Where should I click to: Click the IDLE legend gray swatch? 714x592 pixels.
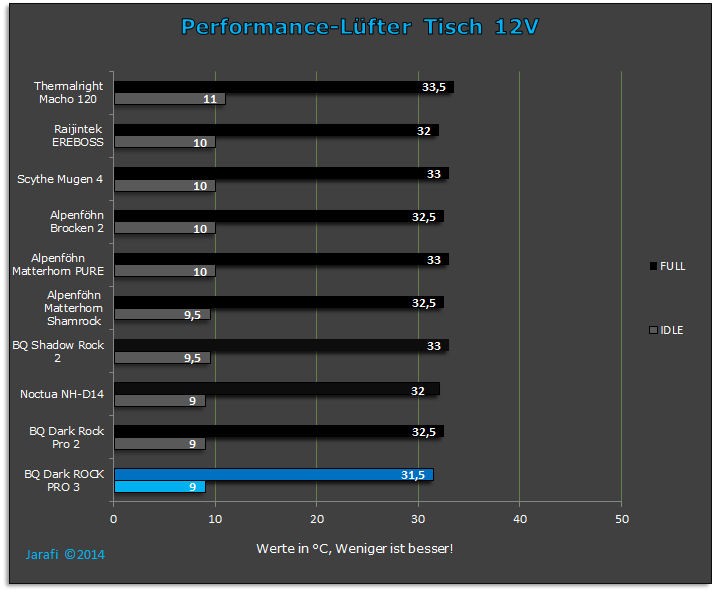(x=653, y=330)
